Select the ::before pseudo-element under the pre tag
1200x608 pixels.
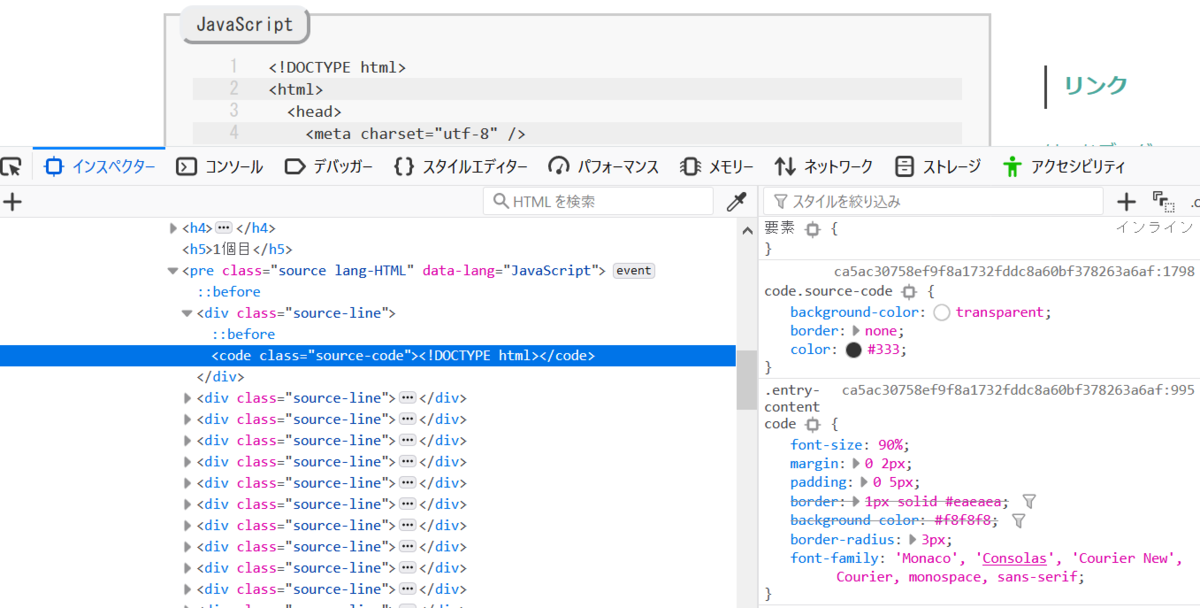(228, 292)
